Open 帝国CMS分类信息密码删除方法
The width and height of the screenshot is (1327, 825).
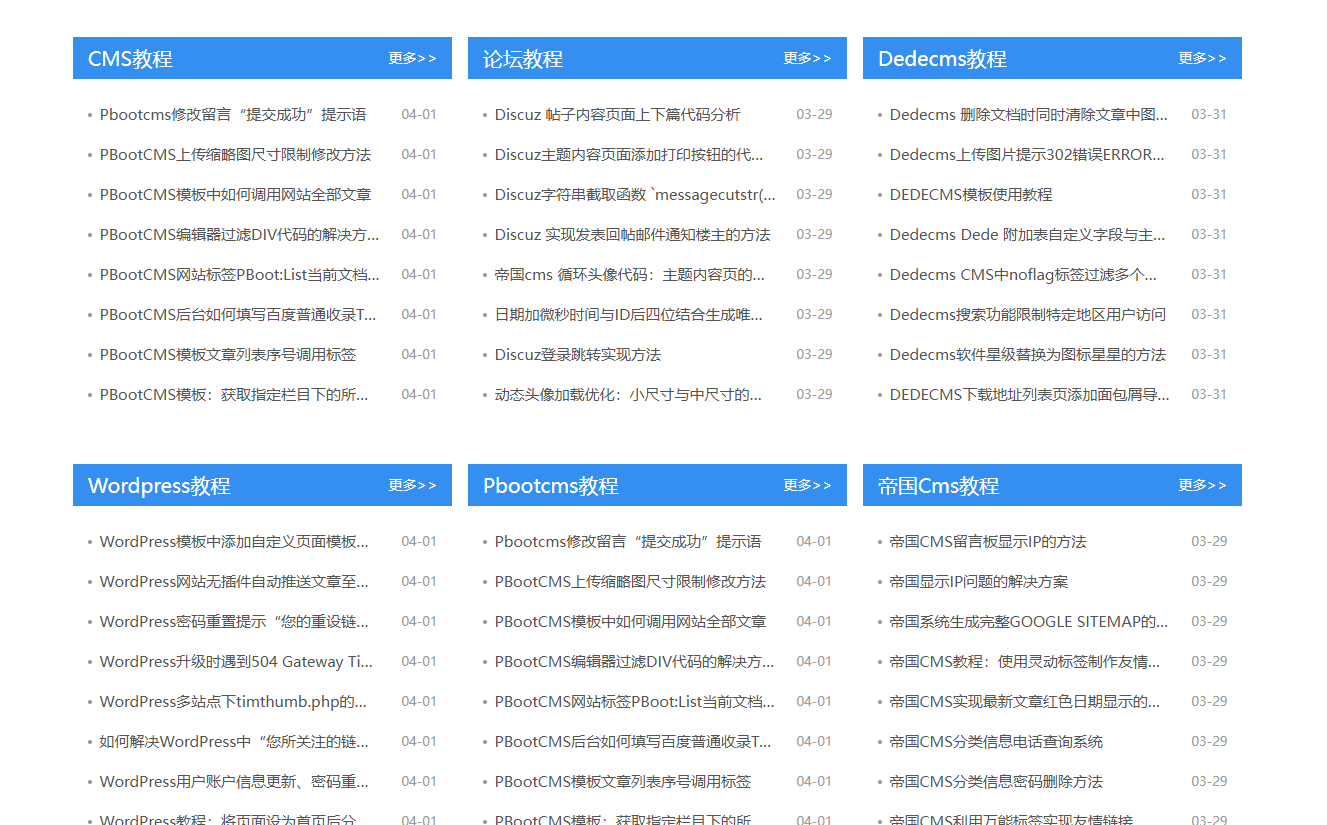click(x=996, y=782)
